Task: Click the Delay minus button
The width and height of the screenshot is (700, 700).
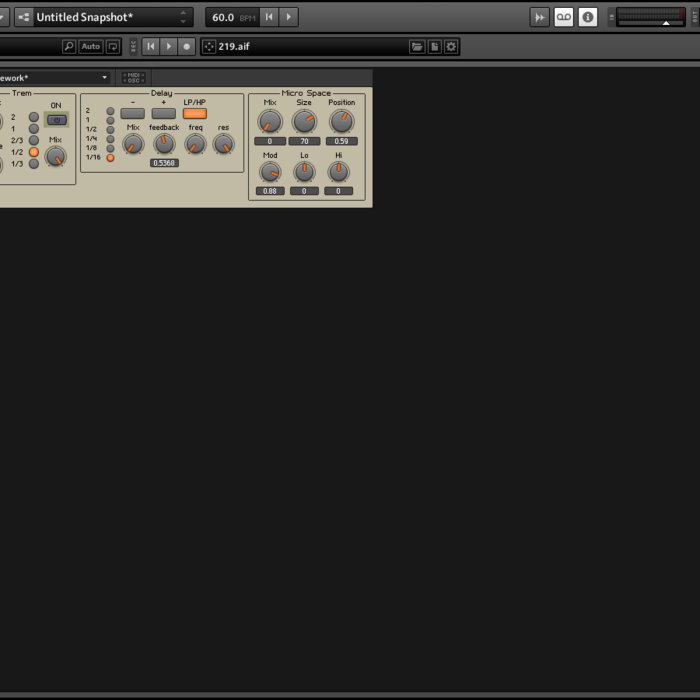Action: coord(132,114)
